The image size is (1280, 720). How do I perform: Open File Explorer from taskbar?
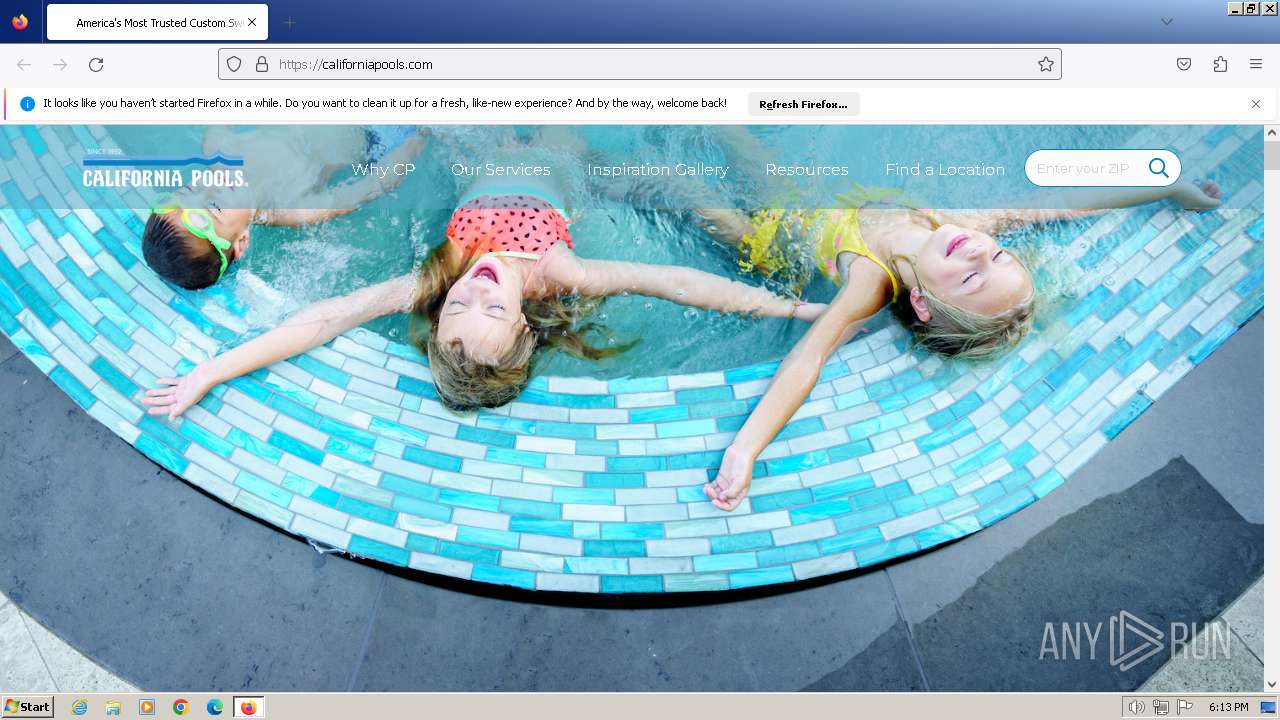[x=113, y=707]
